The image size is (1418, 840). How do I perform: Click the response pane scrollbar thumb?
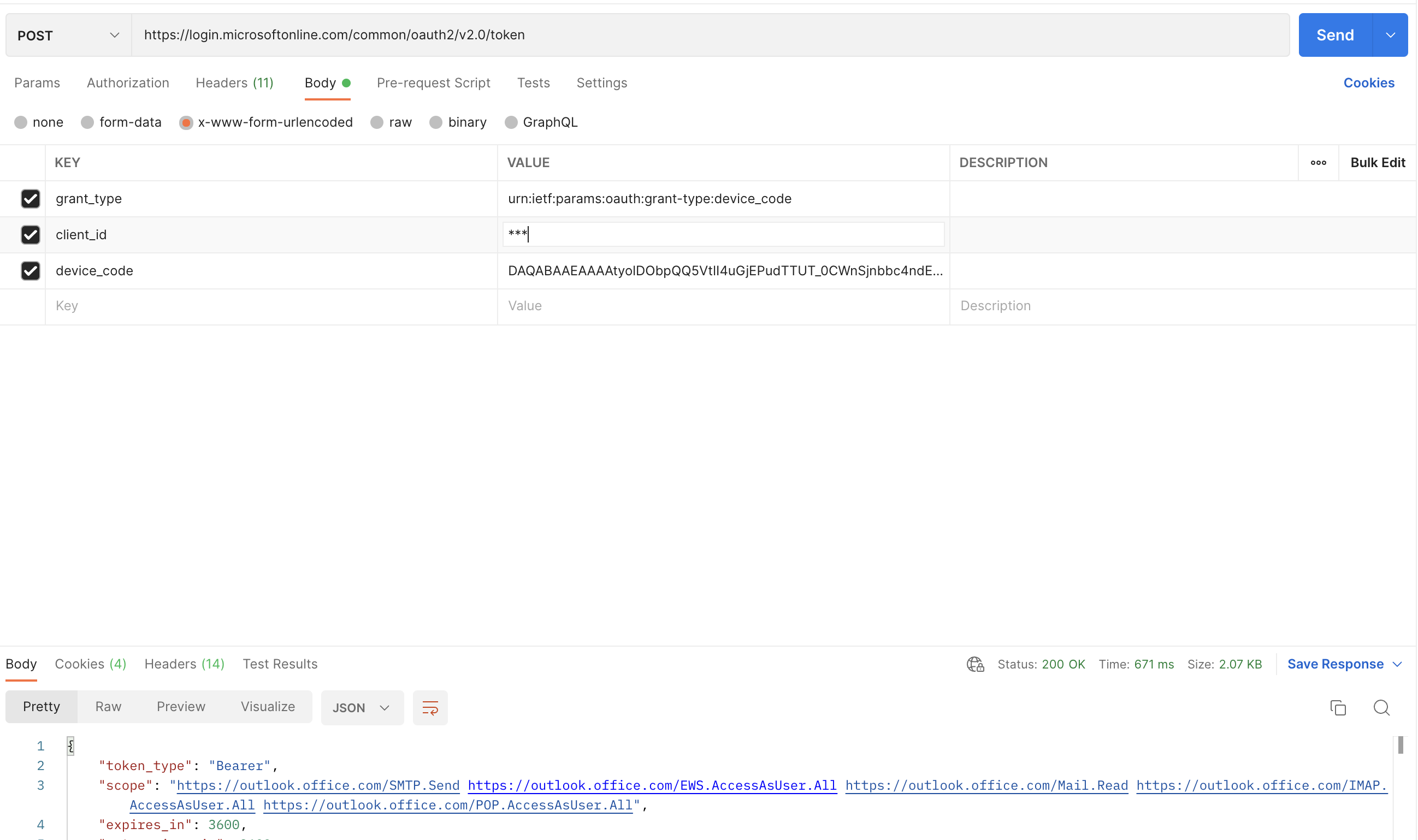click(x=1402, y=746)
